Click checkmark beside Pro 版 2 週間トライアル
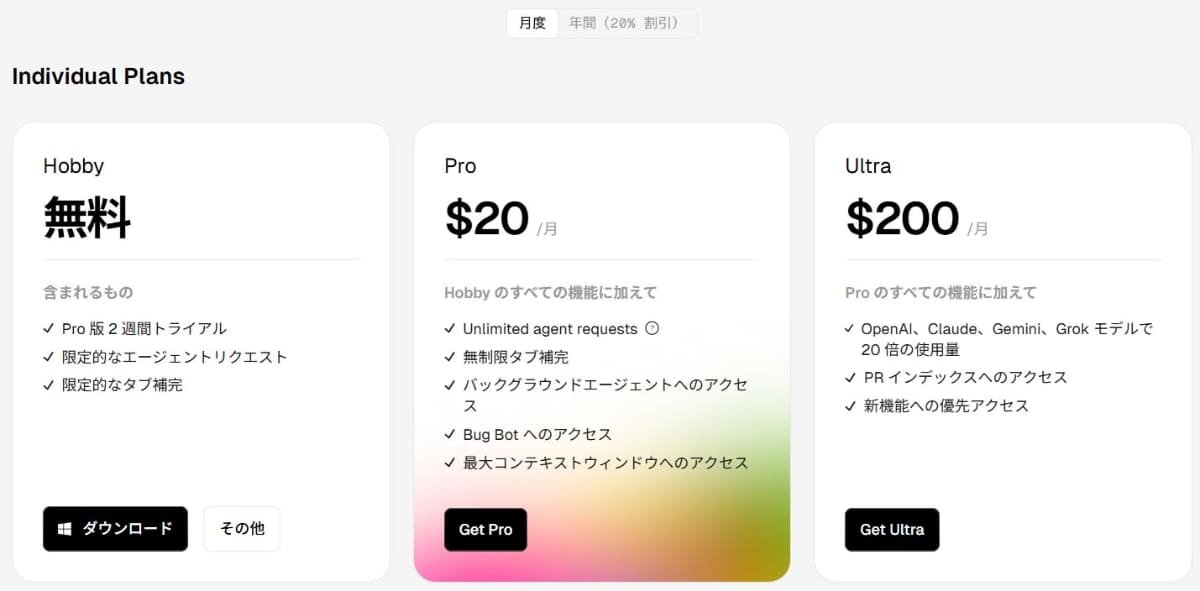1200x591 pixels. (49, 328)
